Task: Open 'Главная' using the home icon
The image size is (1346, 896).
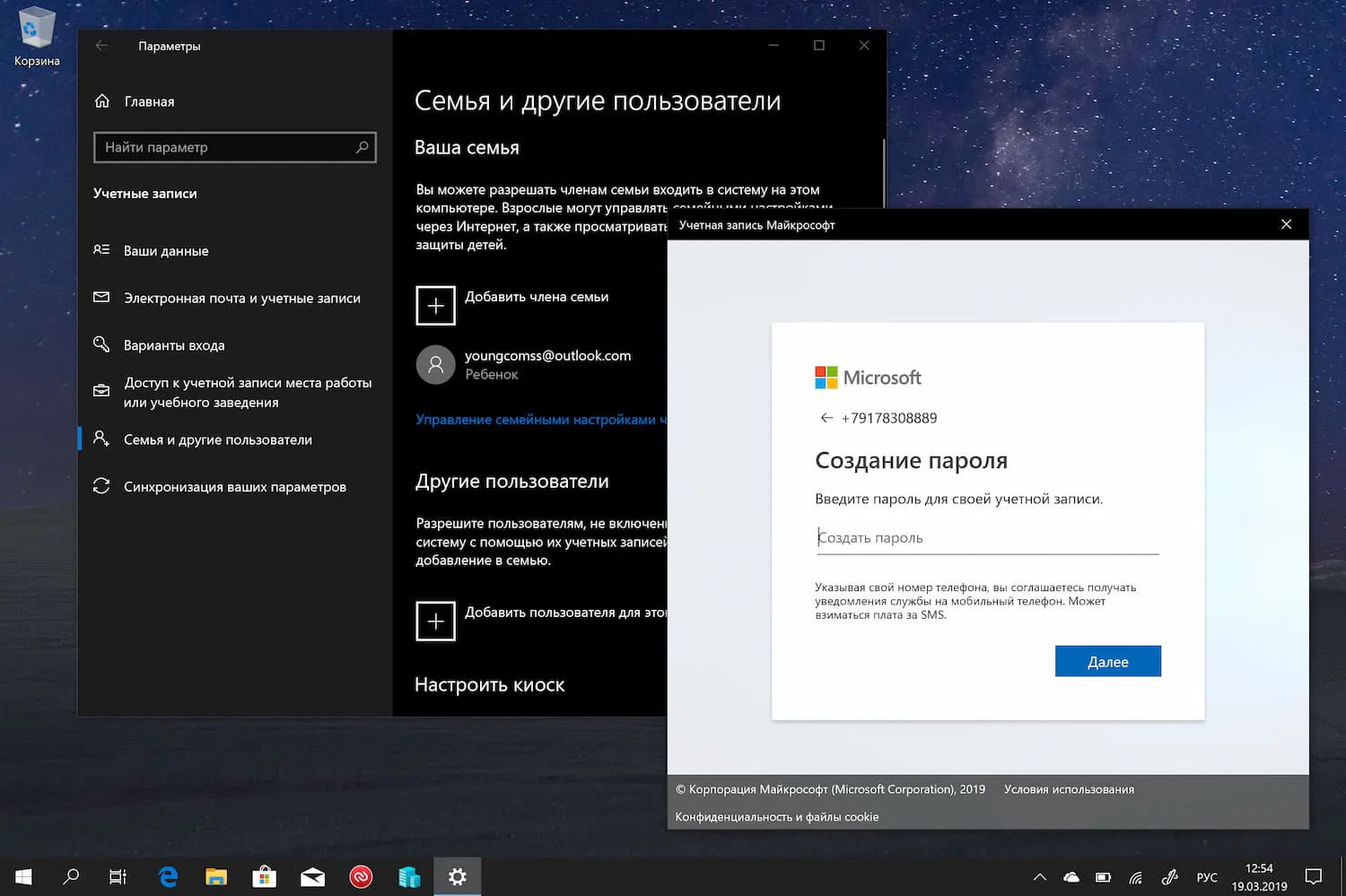Action: coord(101,100)
